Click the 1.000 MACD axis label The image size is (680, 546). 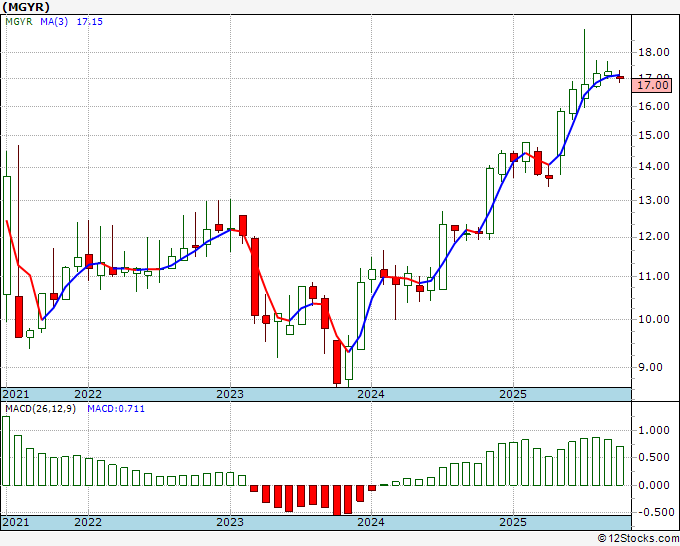coord(654,430)
